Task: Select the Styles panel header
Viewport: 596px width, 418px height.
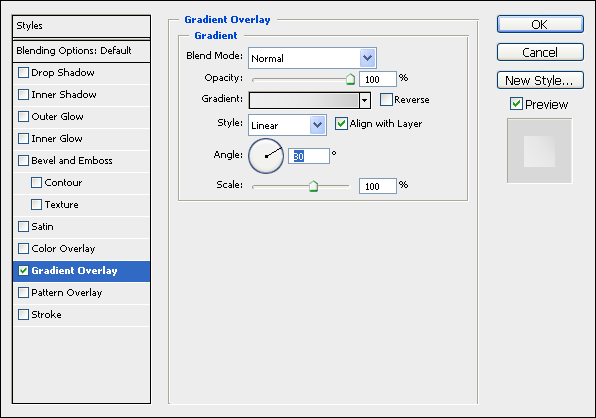Action: click(x=81, y=26)
